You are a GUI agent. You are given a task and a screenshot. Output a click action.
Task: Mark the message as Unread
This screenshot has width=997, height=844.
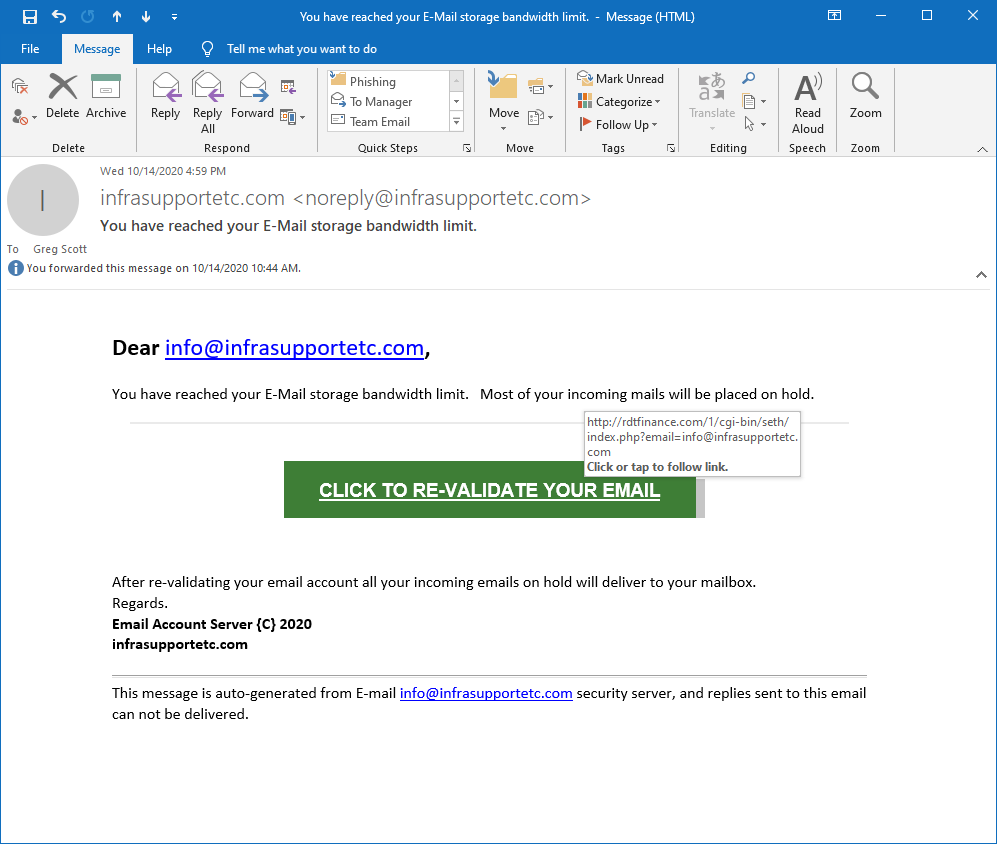[620, 79]
